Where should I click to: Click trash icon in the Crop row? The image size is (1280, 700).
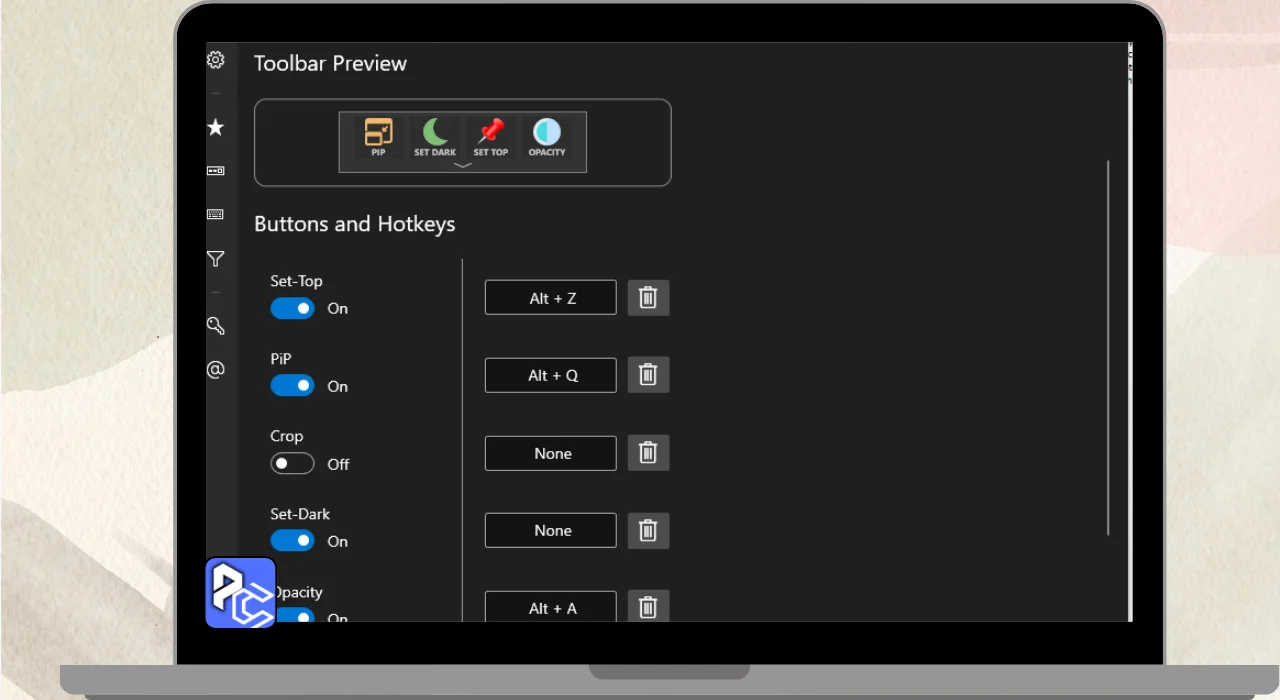point(648,453)
